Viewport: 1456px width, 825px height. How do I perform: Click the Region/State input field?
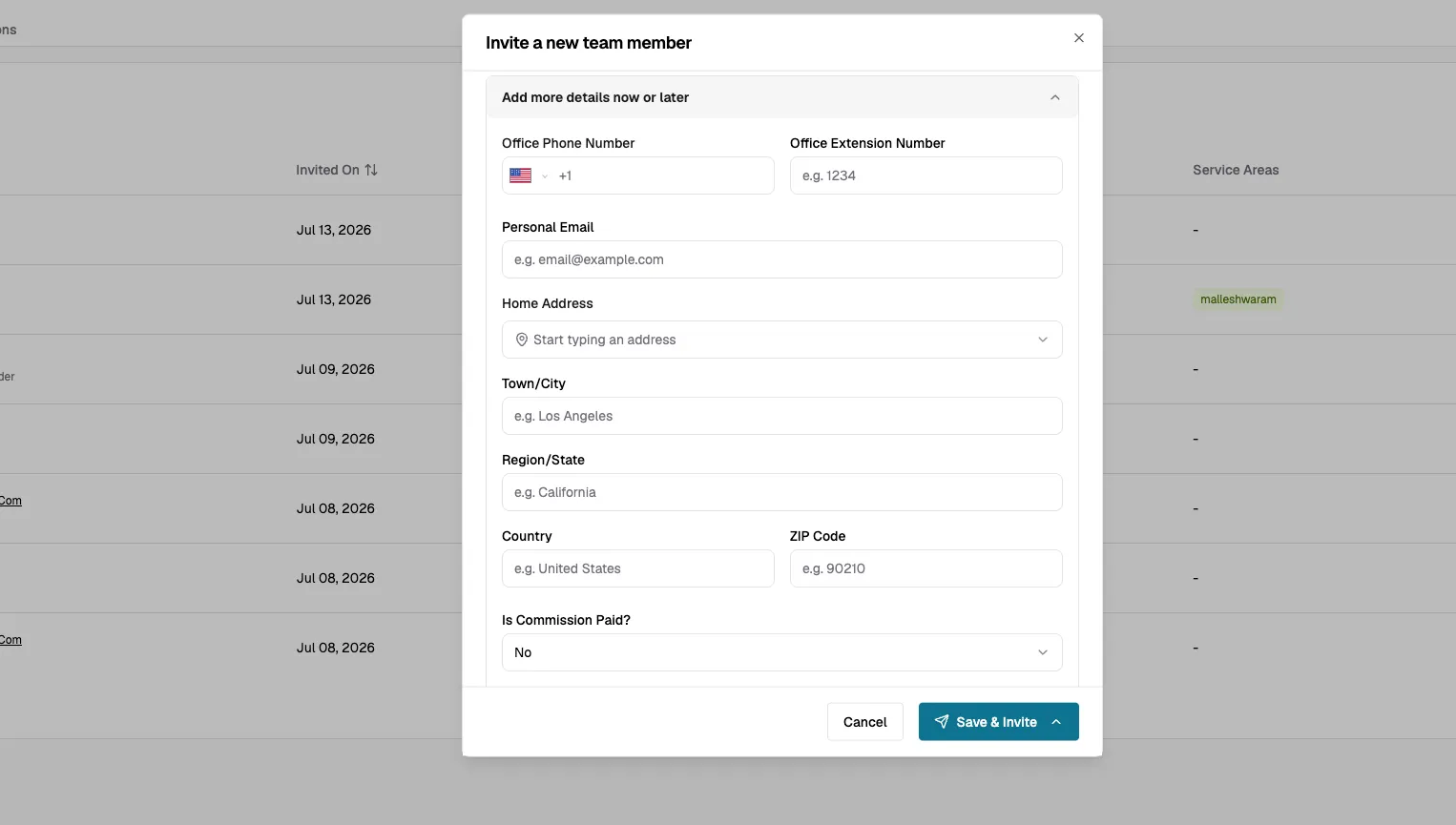coord(781,492)
